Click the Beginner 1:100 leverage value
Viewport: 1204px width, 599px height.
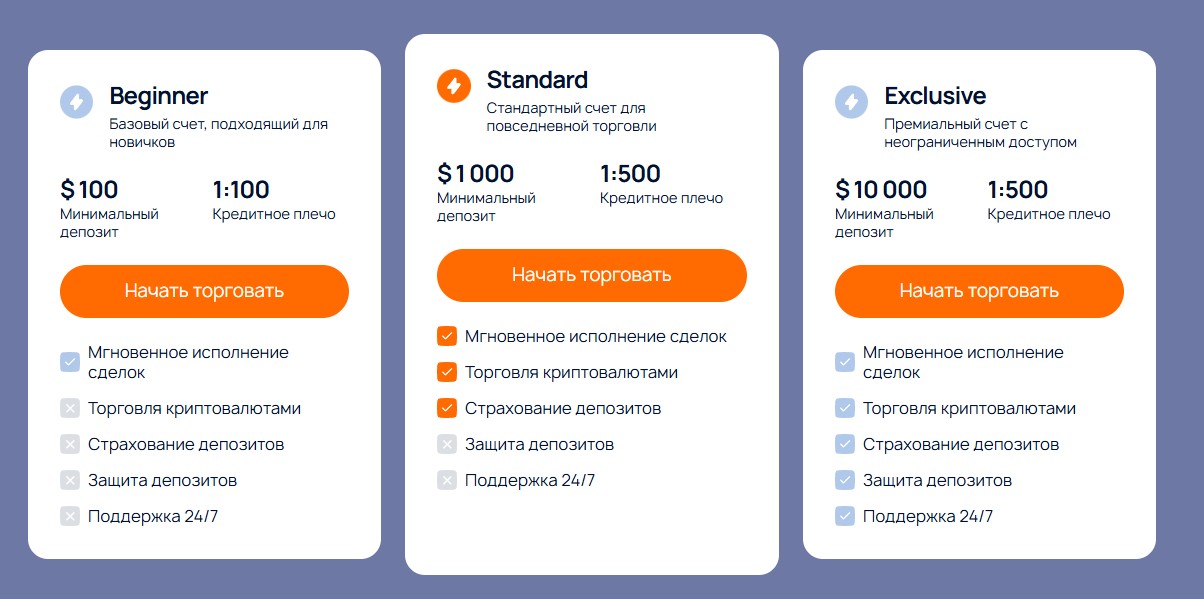(241, 190)
